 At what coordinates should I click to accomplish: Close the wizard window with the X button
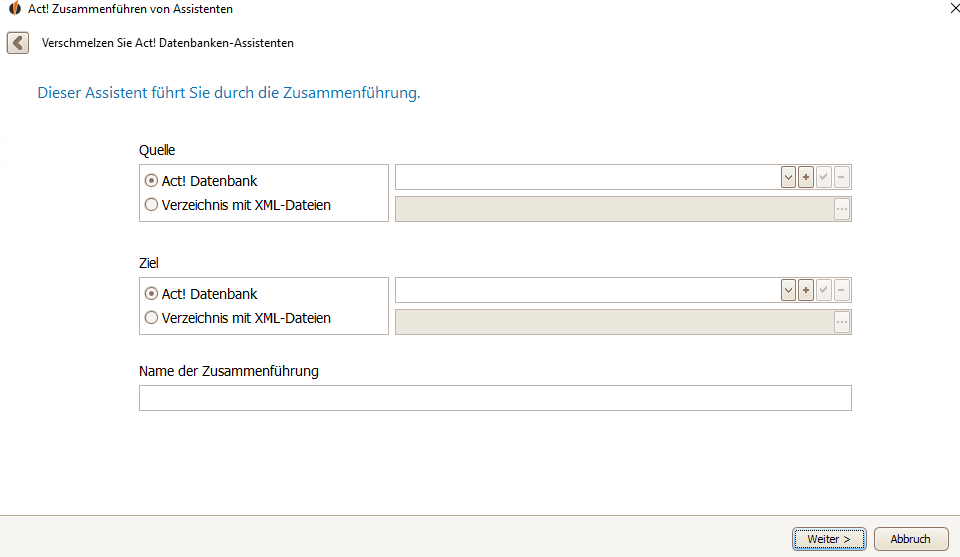click(x=946, y=8)
